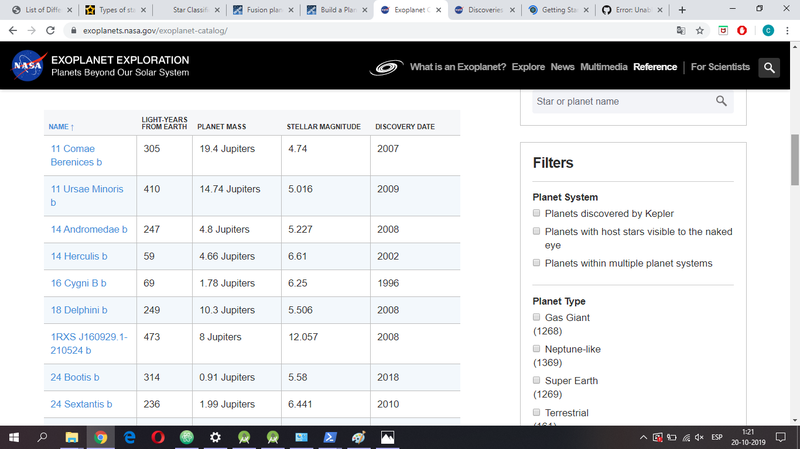Sort table by DISCOVERY DATE column
800x449 pixels.
click(x=404, y=127)
